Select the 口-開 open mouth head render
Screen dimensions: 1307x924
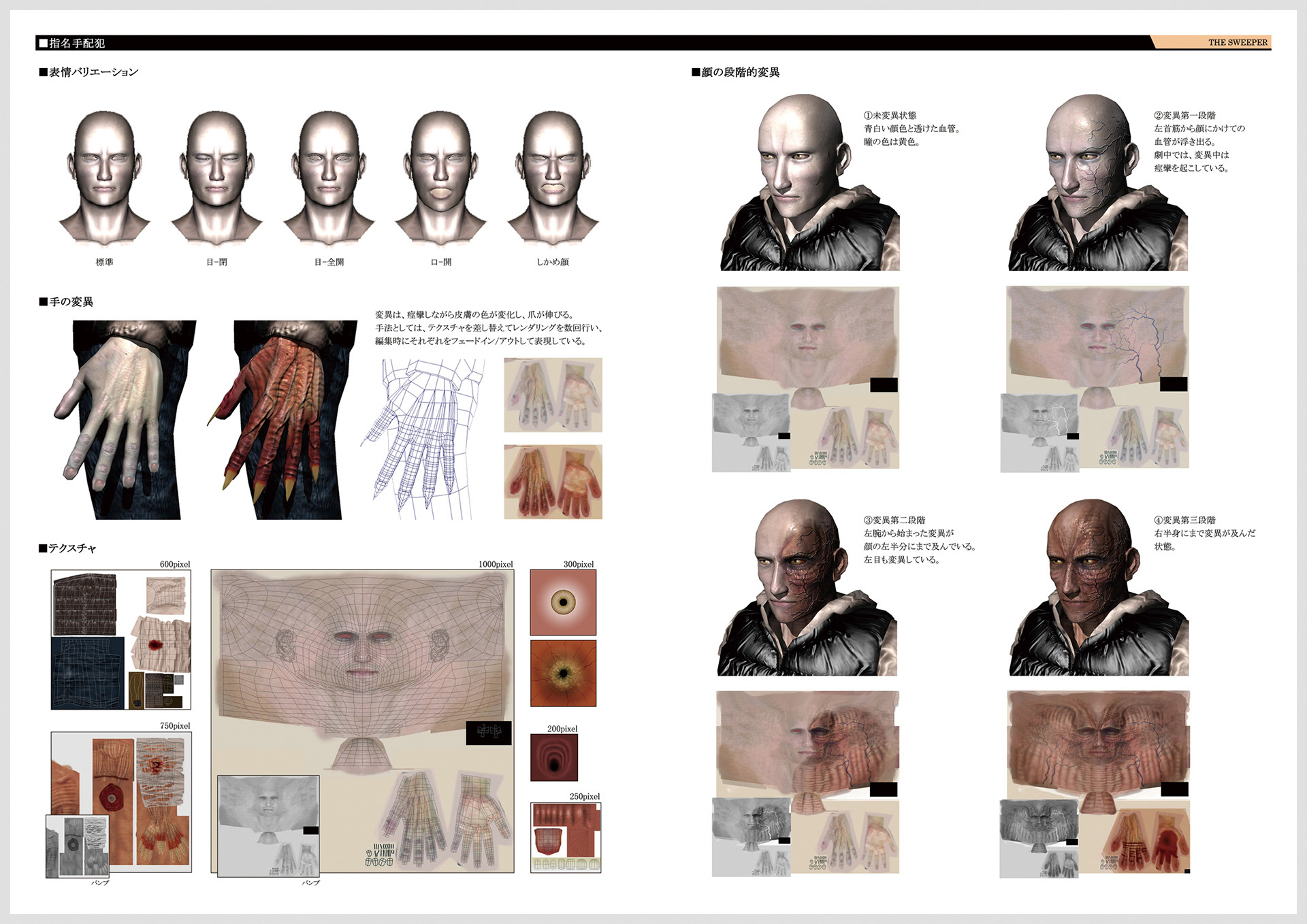tap(441, 177)
